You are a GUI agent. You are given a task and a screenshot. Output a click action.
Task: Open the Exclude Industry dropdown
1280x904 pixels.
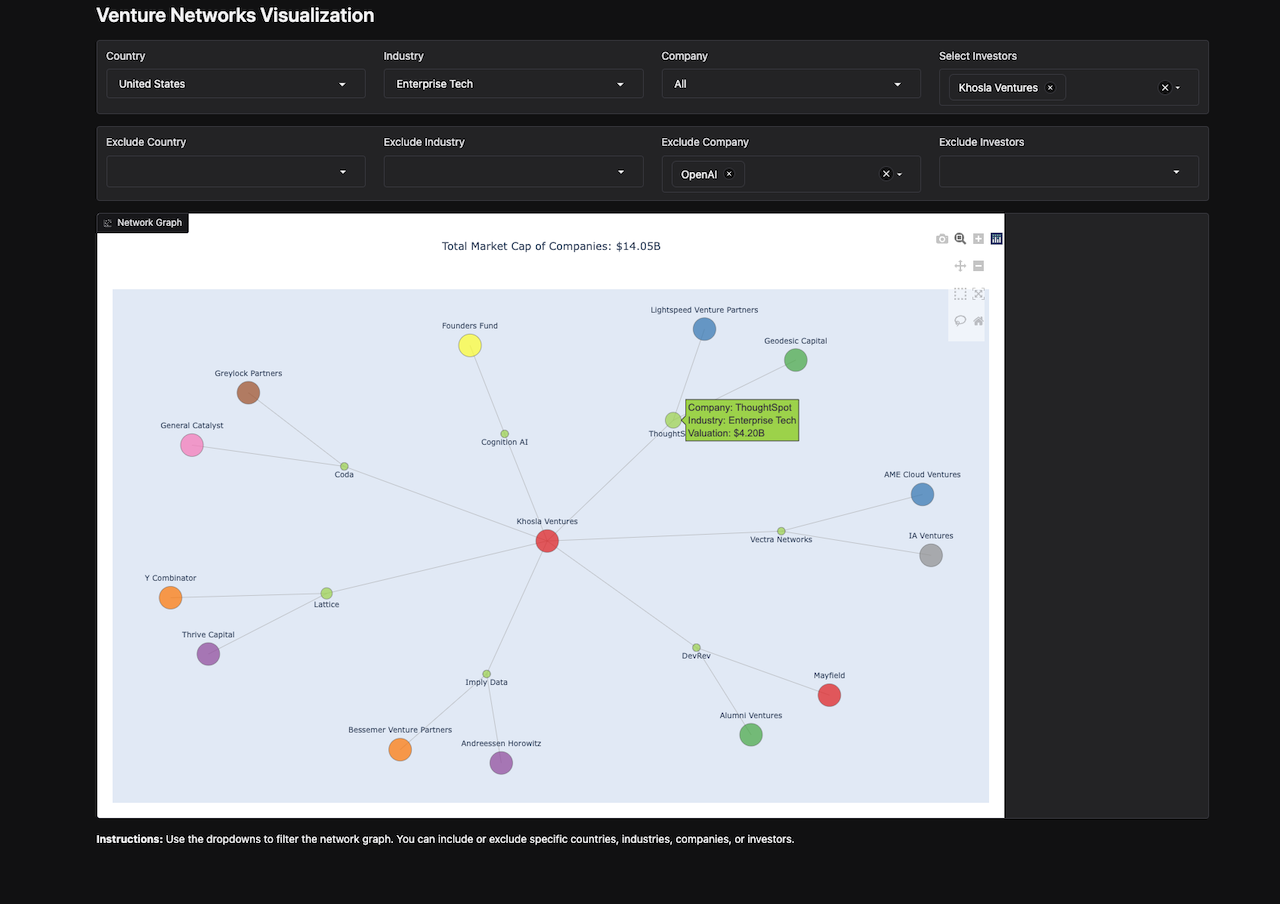pos(513,172)
